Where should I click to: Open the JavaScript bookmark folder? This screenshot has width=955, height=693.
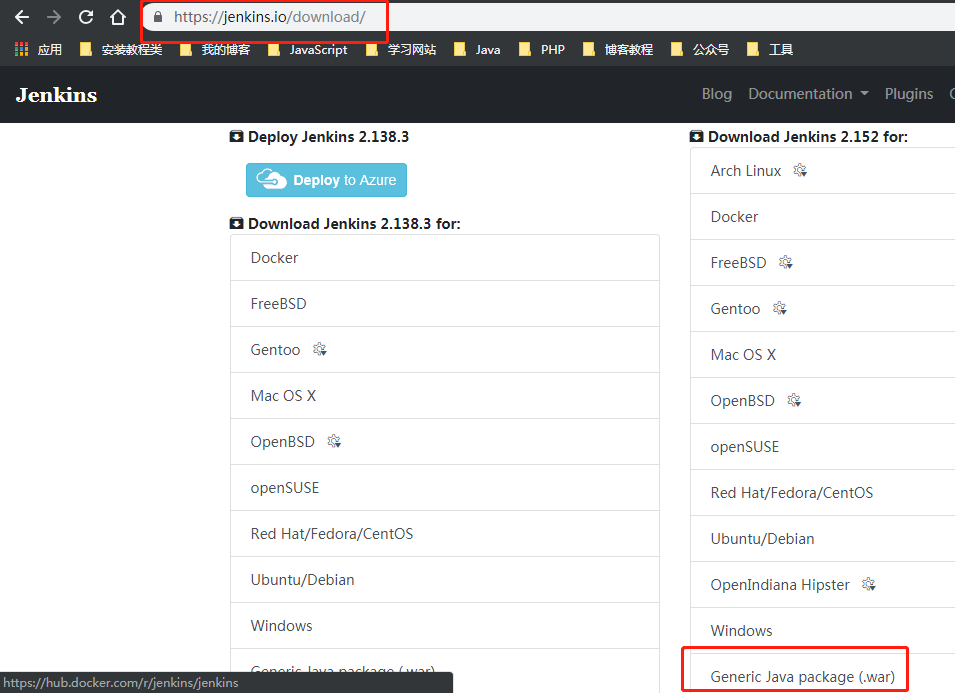pyautogui.click(x=308, y=49)
